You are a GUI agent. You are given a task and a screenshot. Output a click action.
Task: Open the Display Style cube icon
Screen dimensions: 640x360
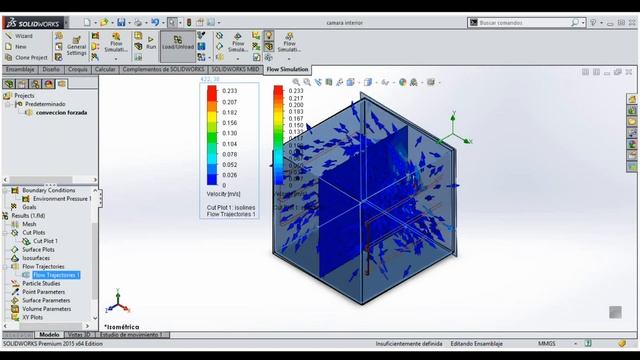click(x=368, y=82)
